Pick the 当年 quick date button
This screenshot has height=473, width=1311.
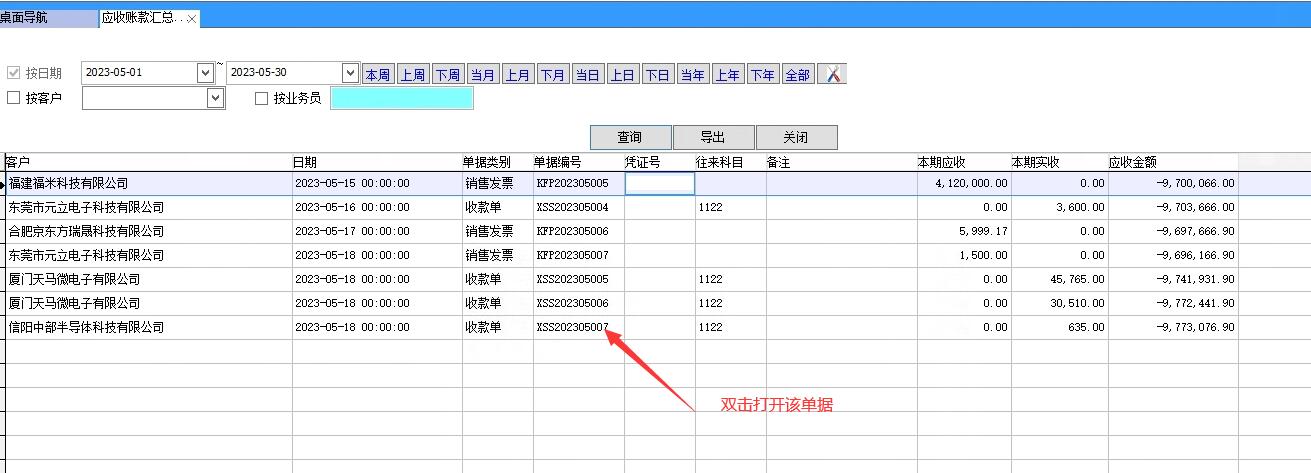[x=692, y=75]
